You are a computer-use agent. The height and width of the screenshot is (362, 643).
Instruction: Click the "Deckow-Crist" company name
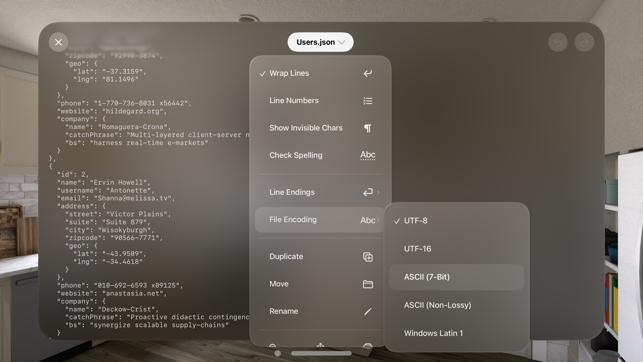click(x=128, y=310)
